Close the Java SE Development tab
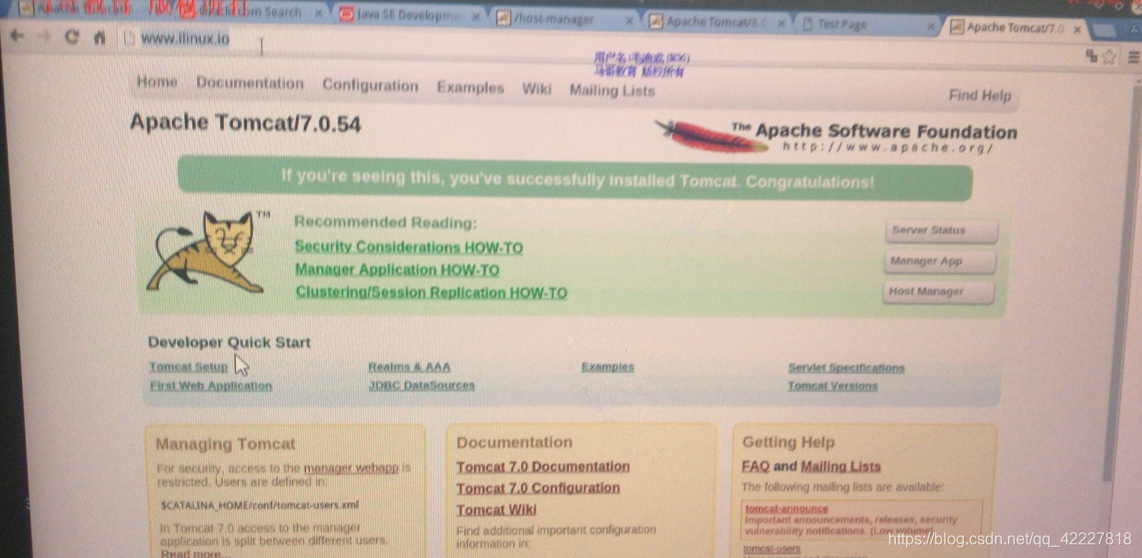The height and width of the screenshot is (558, 1142). point(476,17)
